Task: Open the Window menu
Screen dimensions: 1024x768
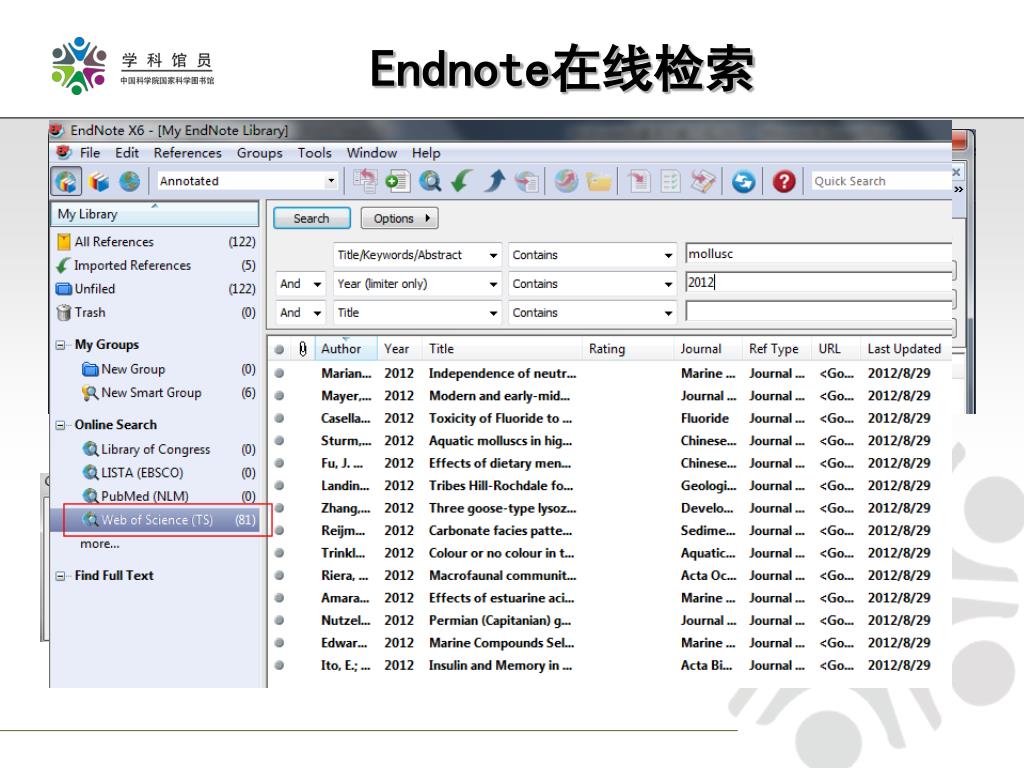Action: pos(372,153)
